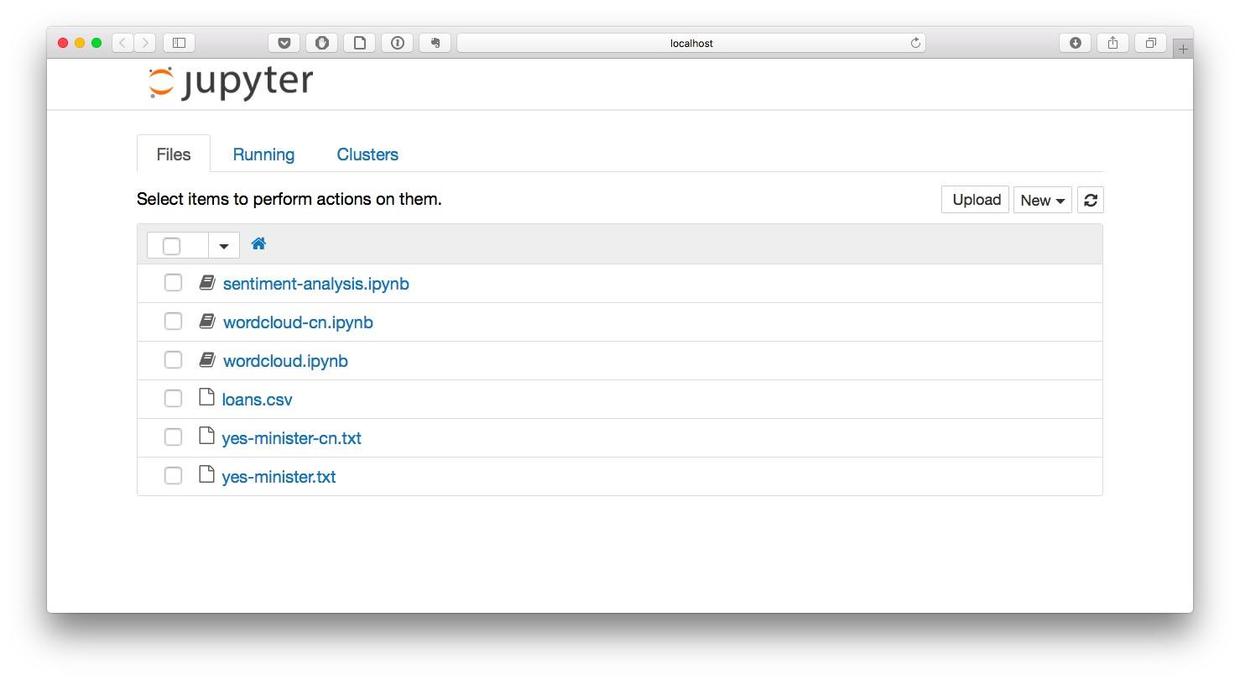Open the Clusters tab
This screenshot has height=680, width=1240.
click(x=367, y=155)
